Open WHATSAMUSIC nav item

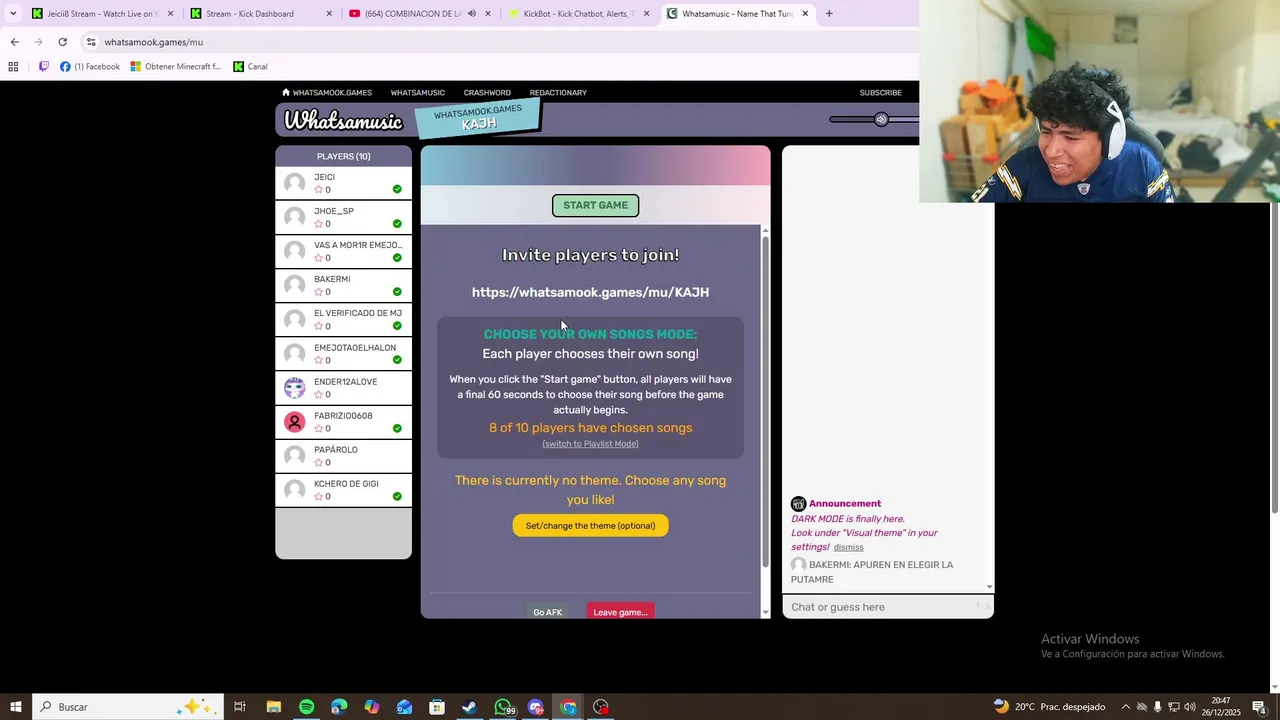coord(418,93)
